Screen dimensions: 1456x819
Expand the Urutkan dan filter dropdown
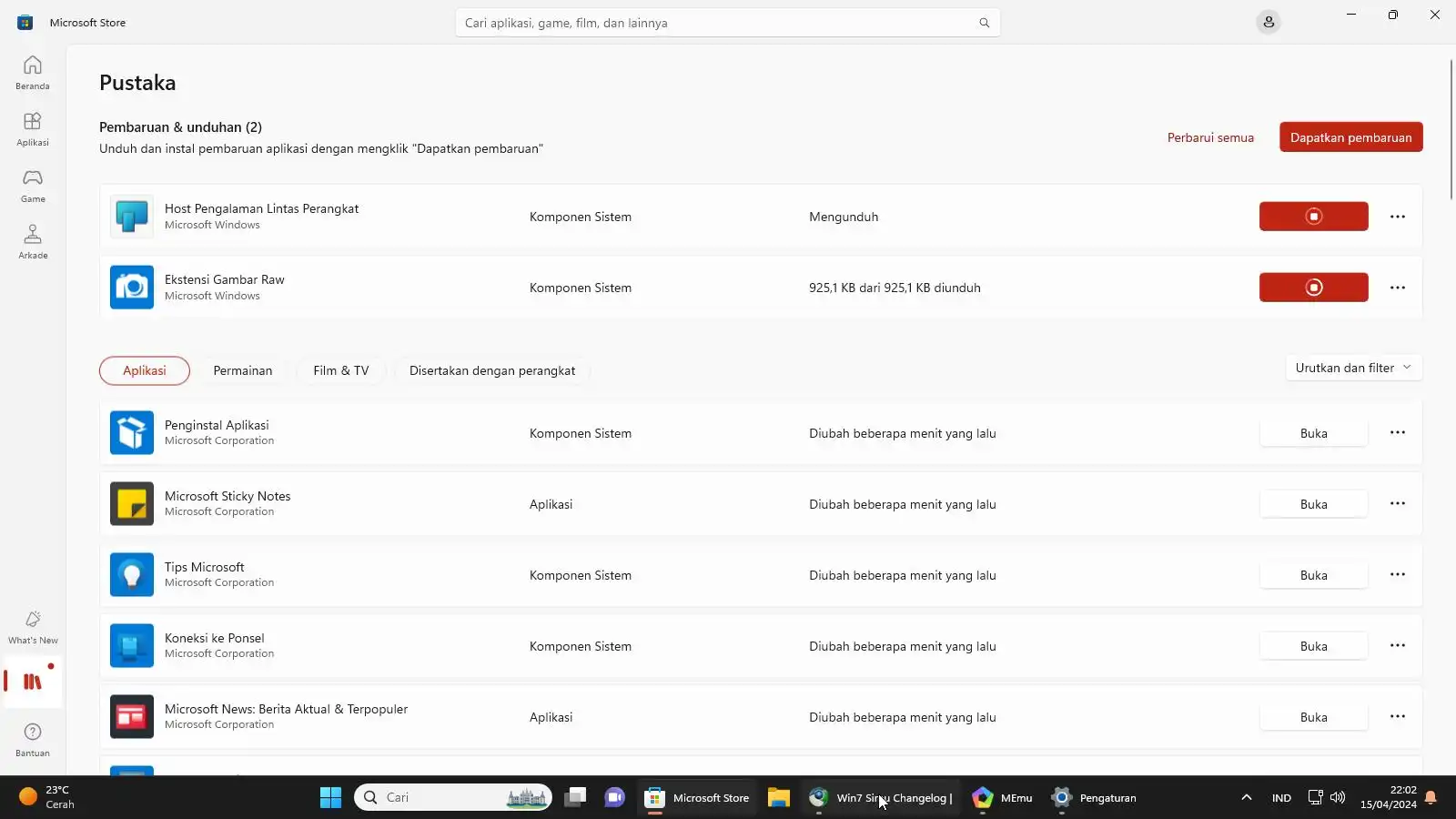[x=1353, y=368]
